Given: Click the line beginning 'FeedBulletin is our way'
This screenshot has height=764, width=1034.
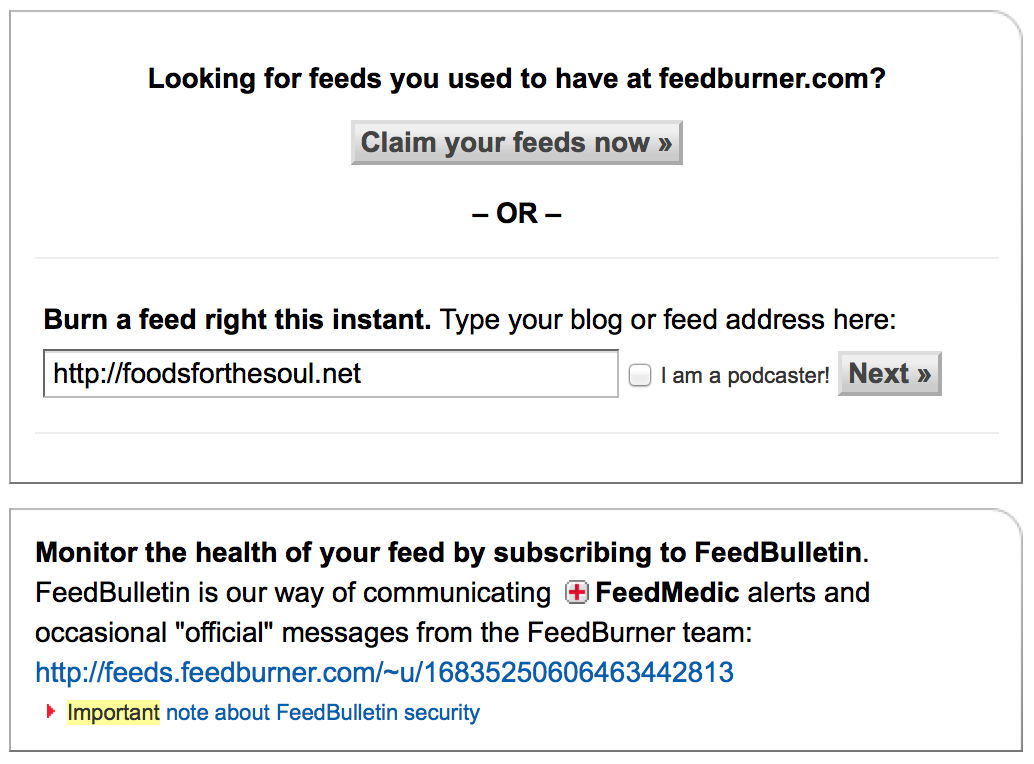Looking at the screenshot, I should pos(452,593).
